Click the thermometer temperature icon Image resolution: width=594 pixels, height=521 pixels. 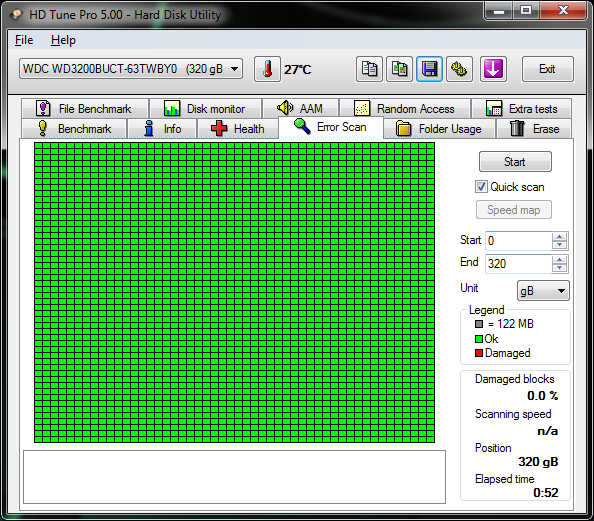pos(267,69)
